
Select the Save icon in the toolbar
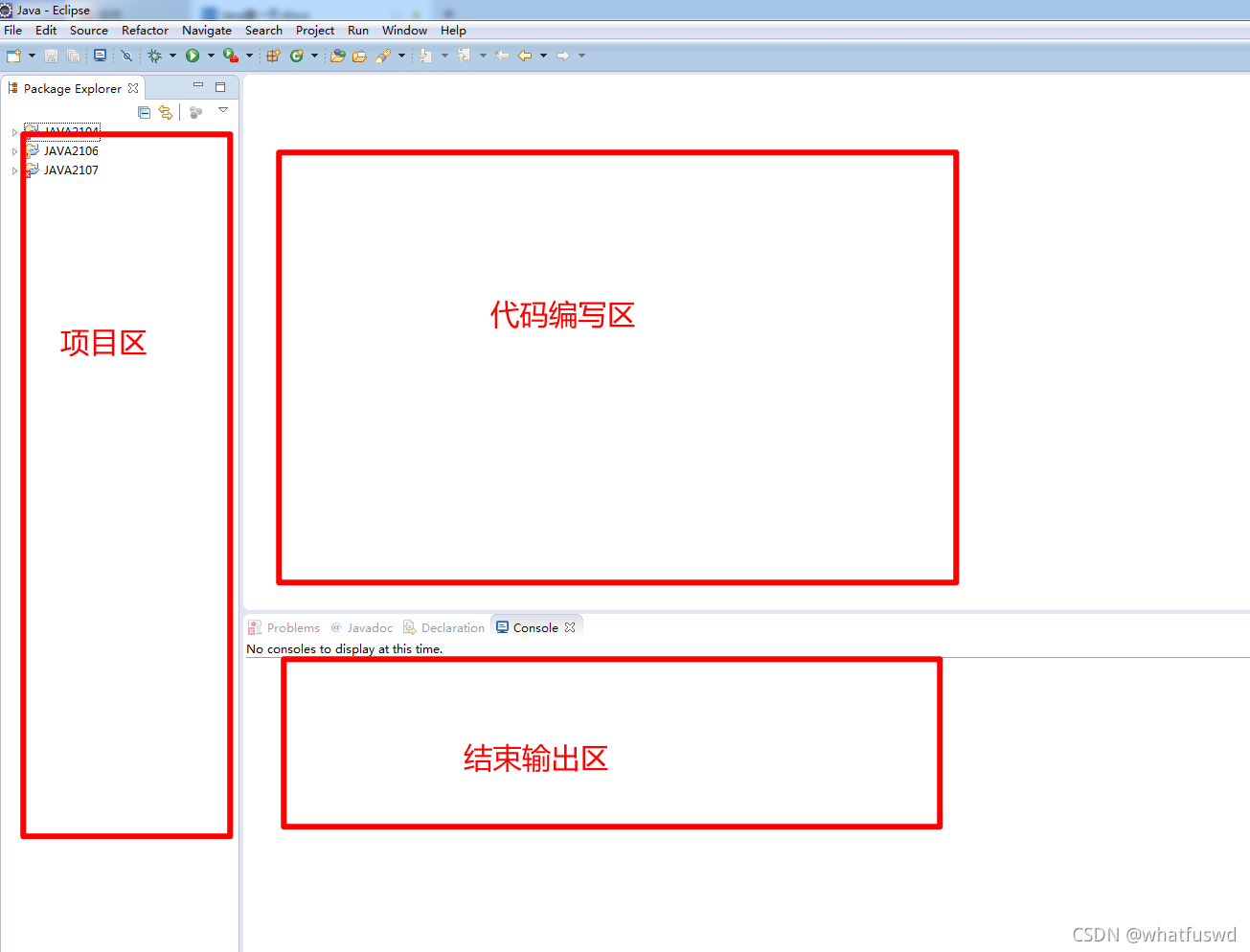[51, 55]
